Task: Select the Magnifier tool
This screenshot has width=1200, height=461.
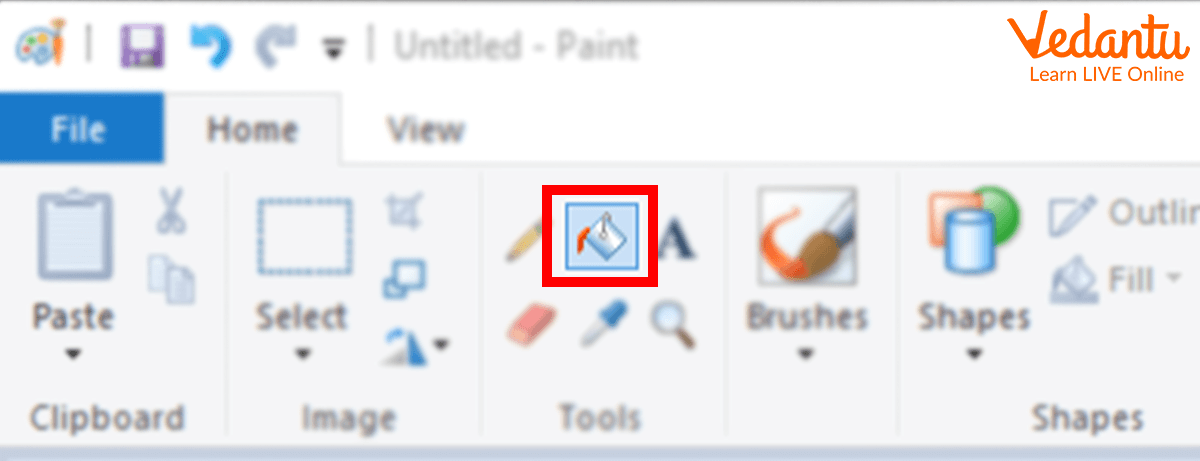Action: point(673,323)
